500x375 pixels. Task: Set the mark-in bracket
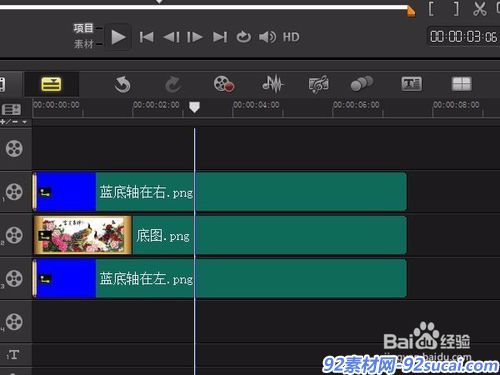pyautogui.click(x=431, y=9)
